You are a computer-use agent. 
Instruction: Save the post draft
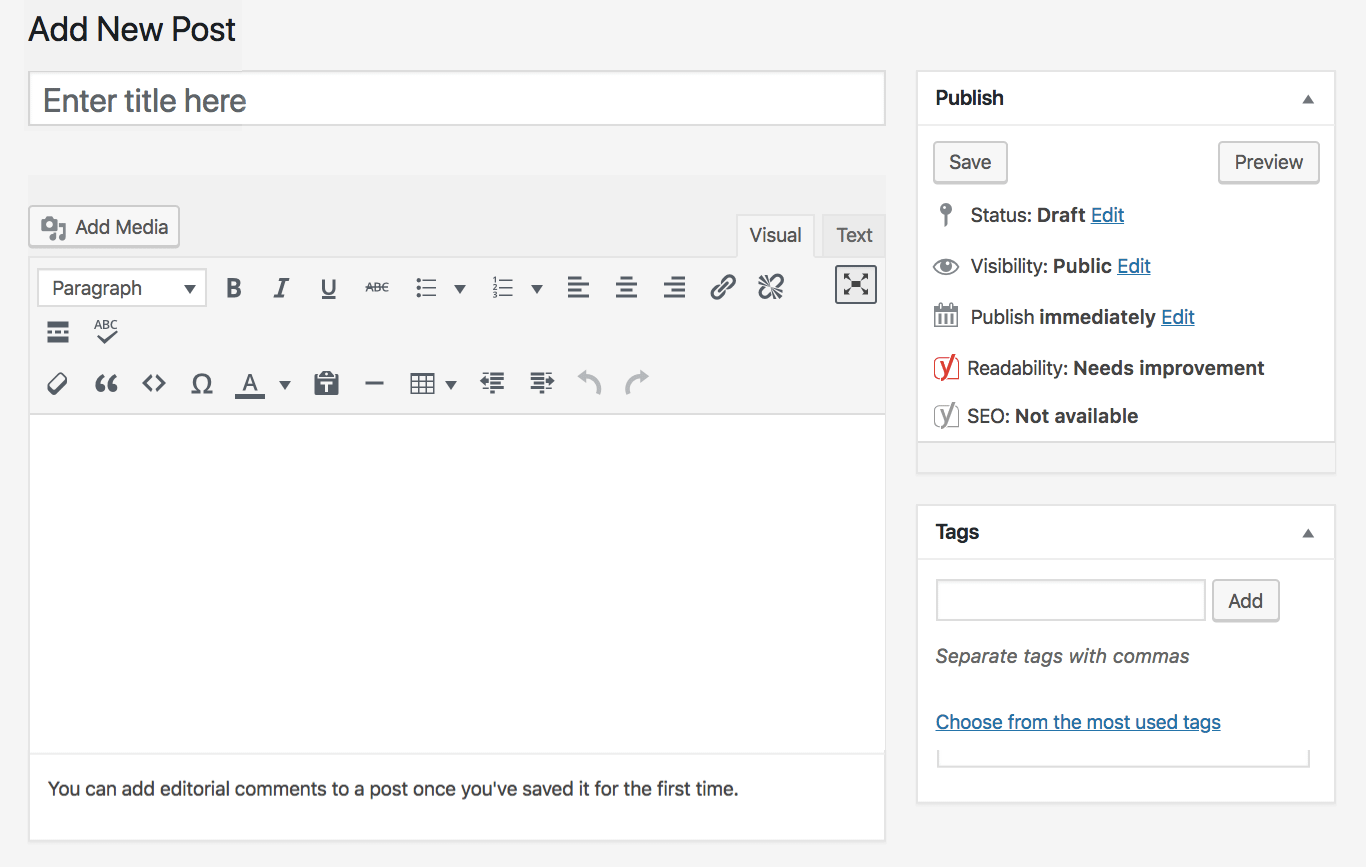coord(970,163)
